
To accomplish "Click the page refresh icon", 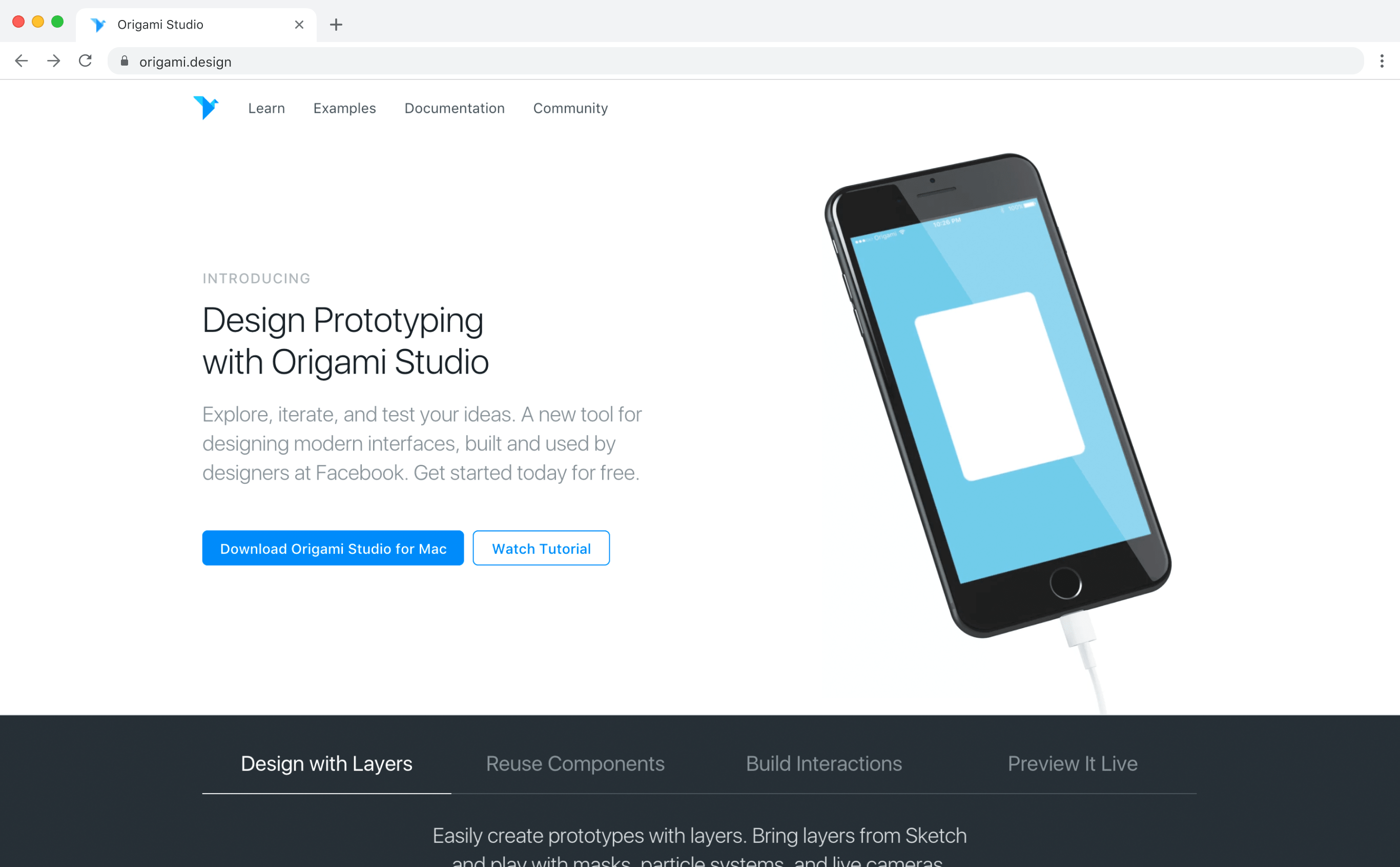I will [86, 61].
